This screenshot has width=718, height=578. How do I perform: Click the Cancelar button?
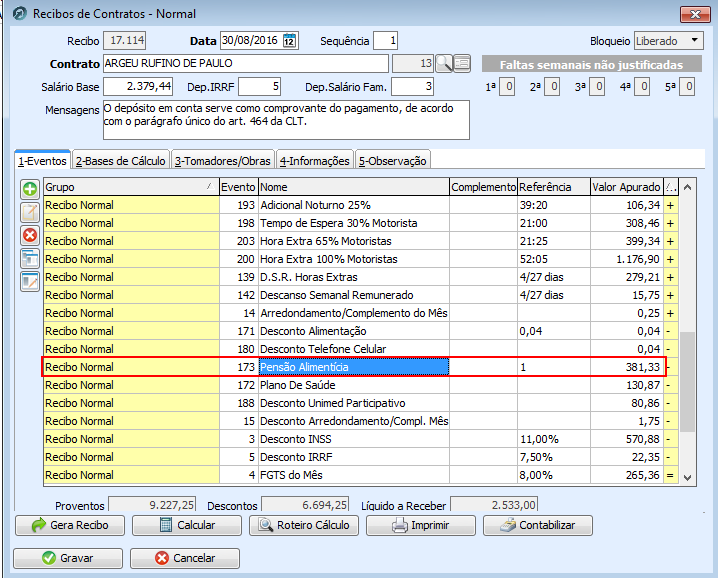[x=185, y=558]
